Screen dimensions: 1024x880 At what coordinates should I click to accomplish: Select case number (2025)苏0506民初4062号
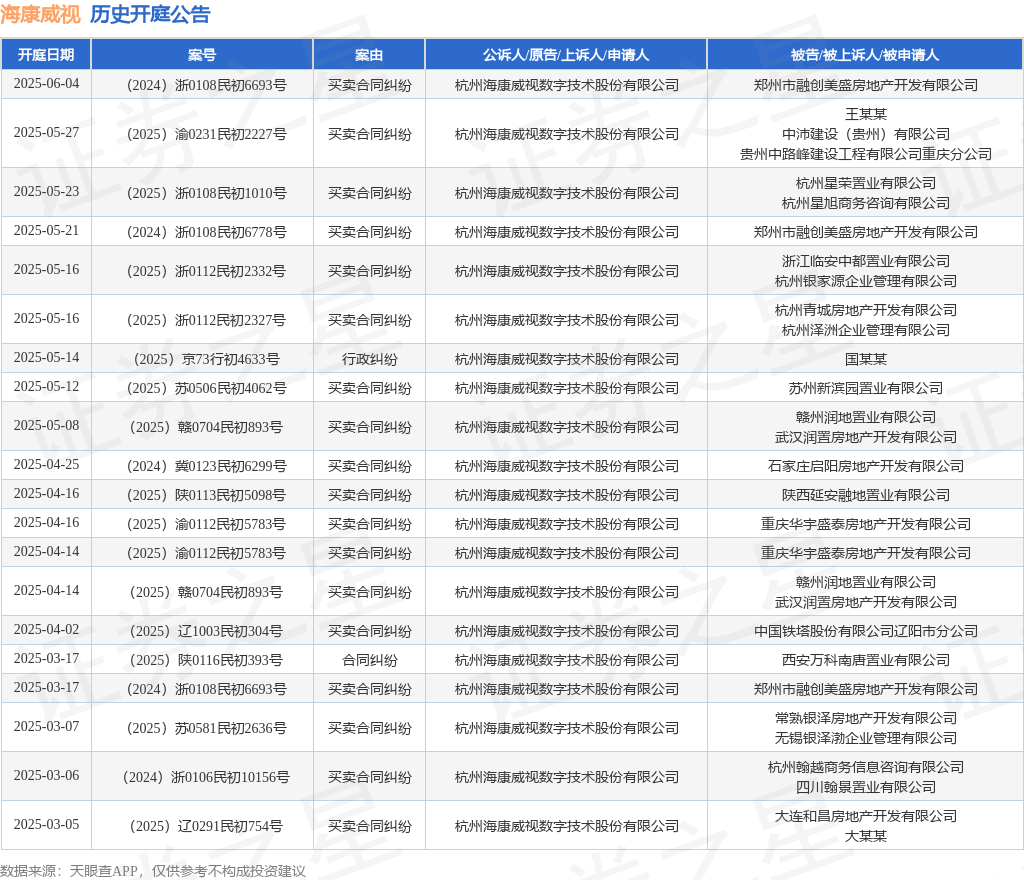pyautogui.click(x=206, y=388)
